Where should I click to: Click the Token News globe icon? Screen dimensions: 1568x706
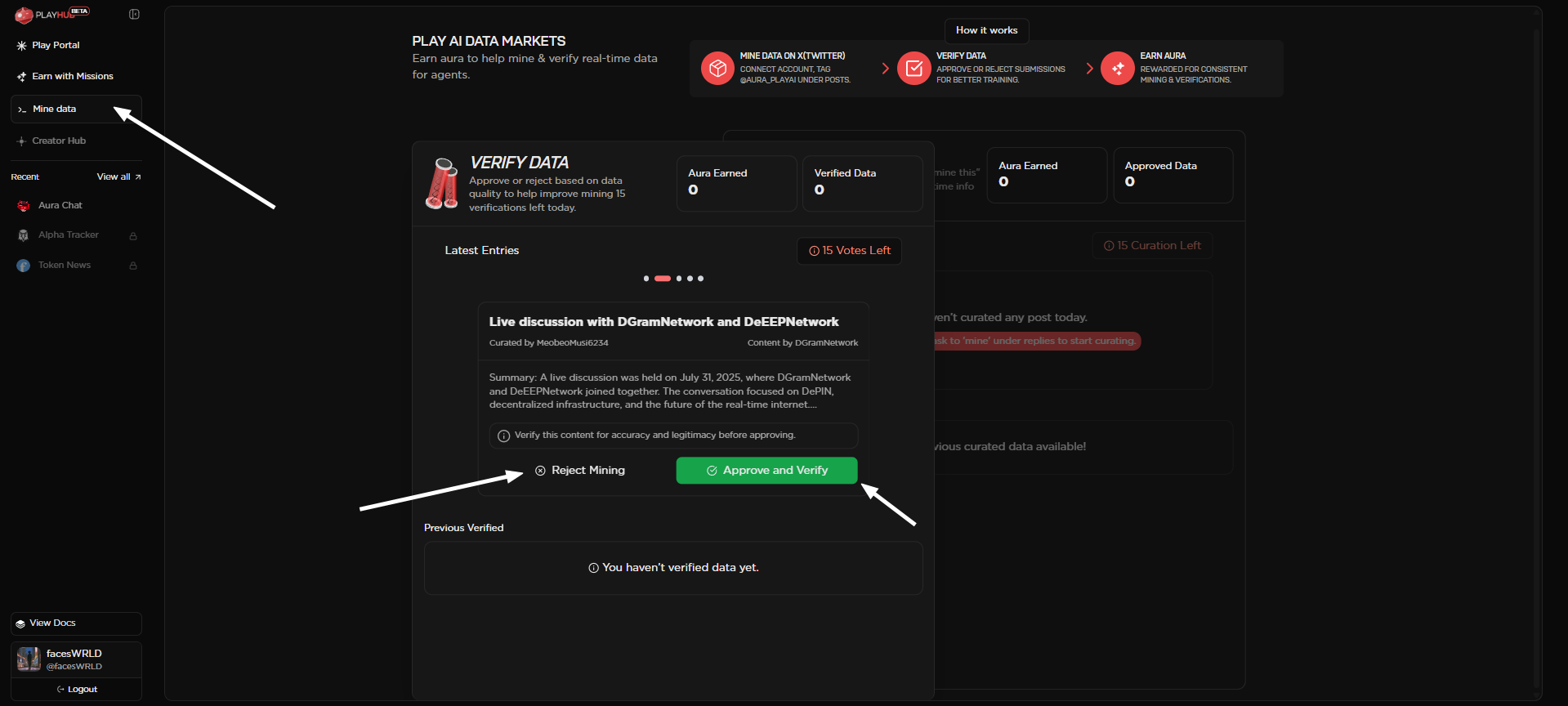[24, 266]
